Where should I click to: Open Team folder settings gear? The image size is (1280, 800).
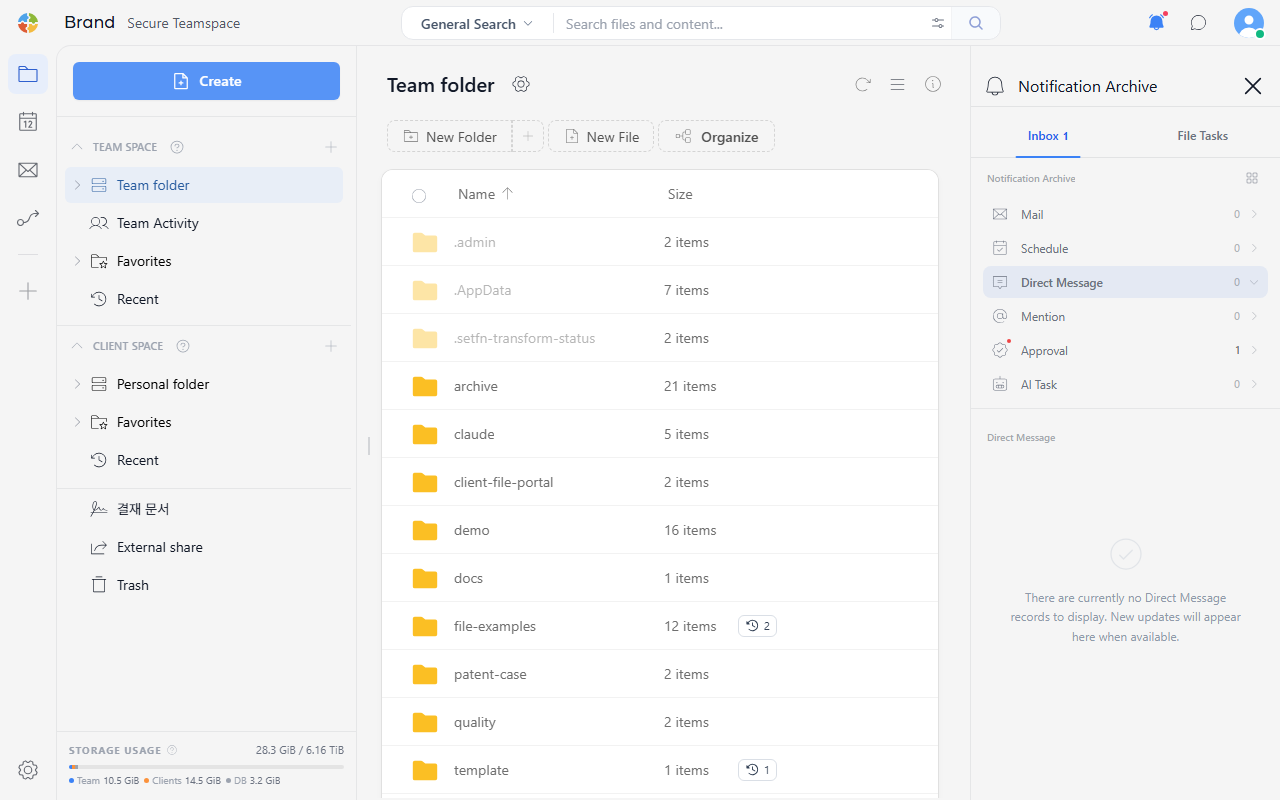click(x=521, y=85)
